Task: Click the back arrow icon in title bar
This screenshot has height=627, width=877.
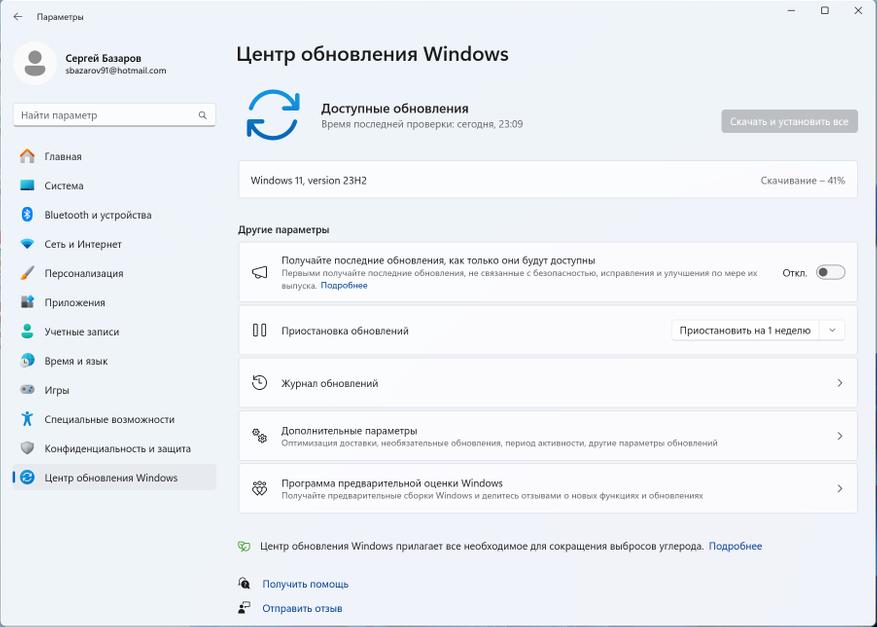Action: [x=18, y=17]
